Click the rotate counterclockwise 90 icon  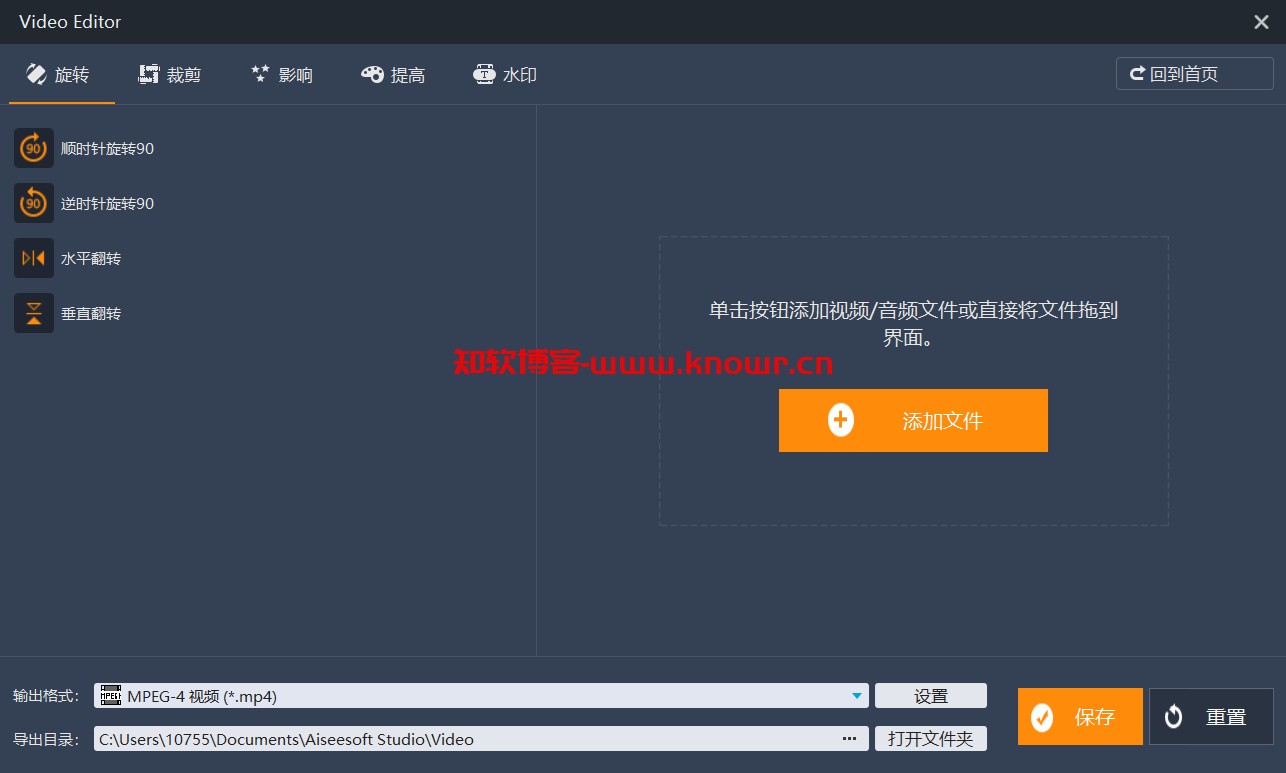pyautogui.click(x=34, y=203)
